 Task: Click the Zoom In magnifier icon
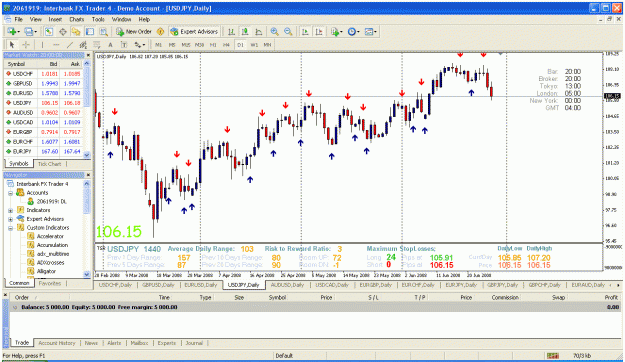[275, 31]
